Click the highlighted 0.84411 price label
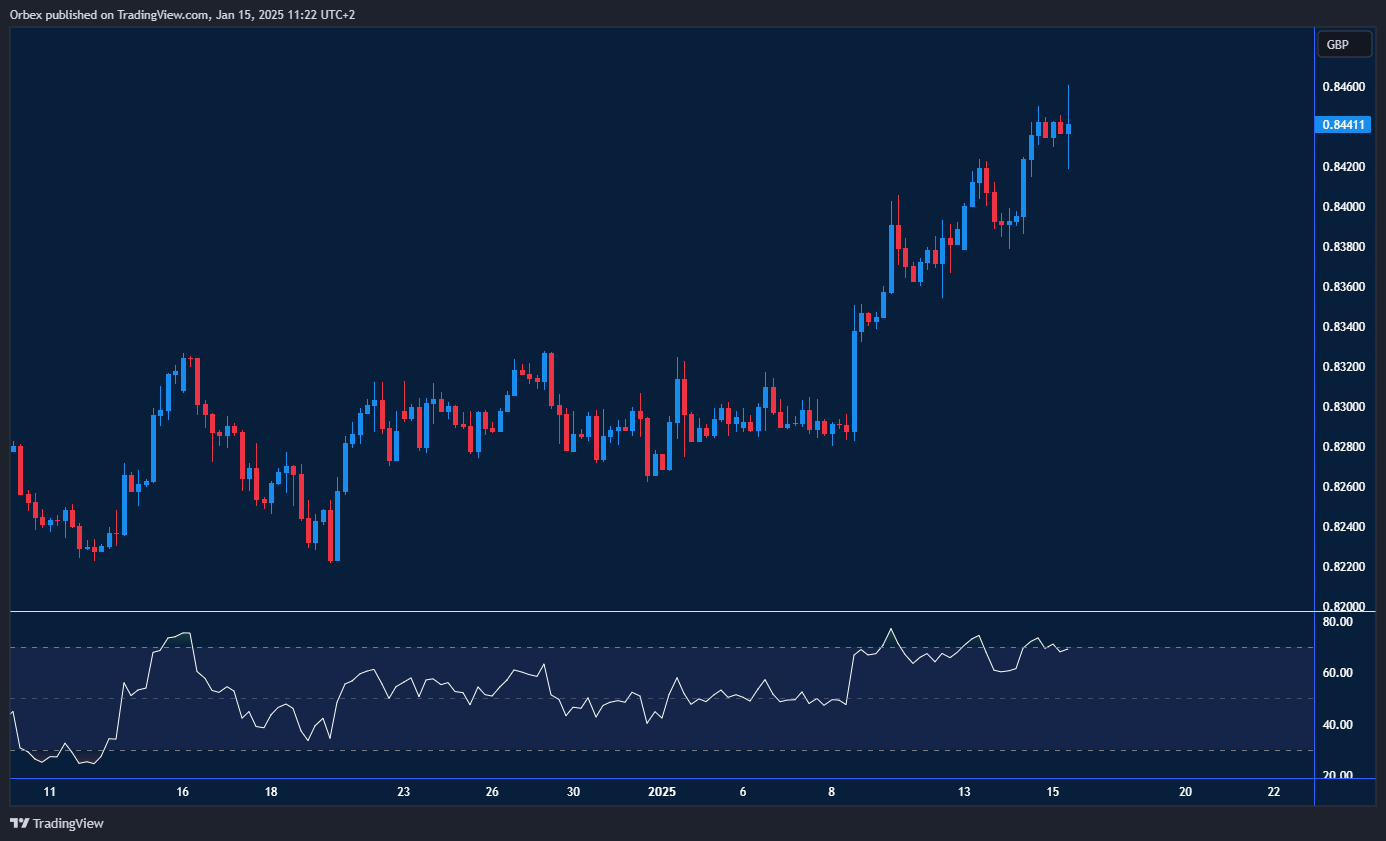The width and height of the screenshot is (1386, 841). click(x=1344, y=124)
